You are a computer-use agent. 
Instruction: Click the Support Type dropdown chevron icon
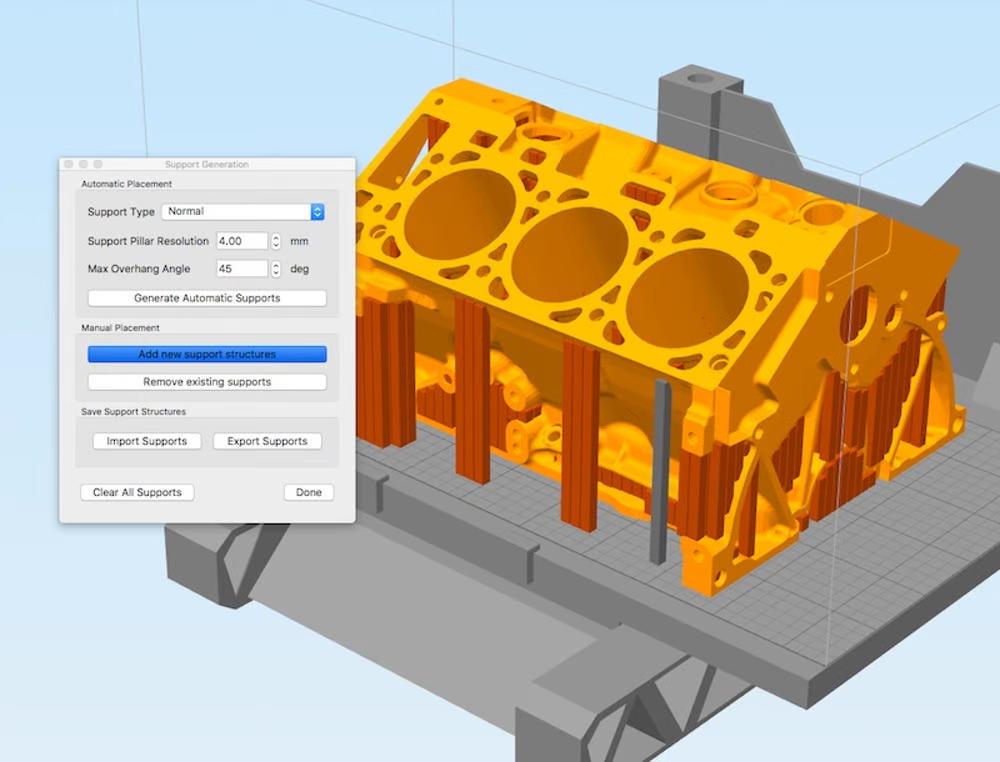point(316,212)
